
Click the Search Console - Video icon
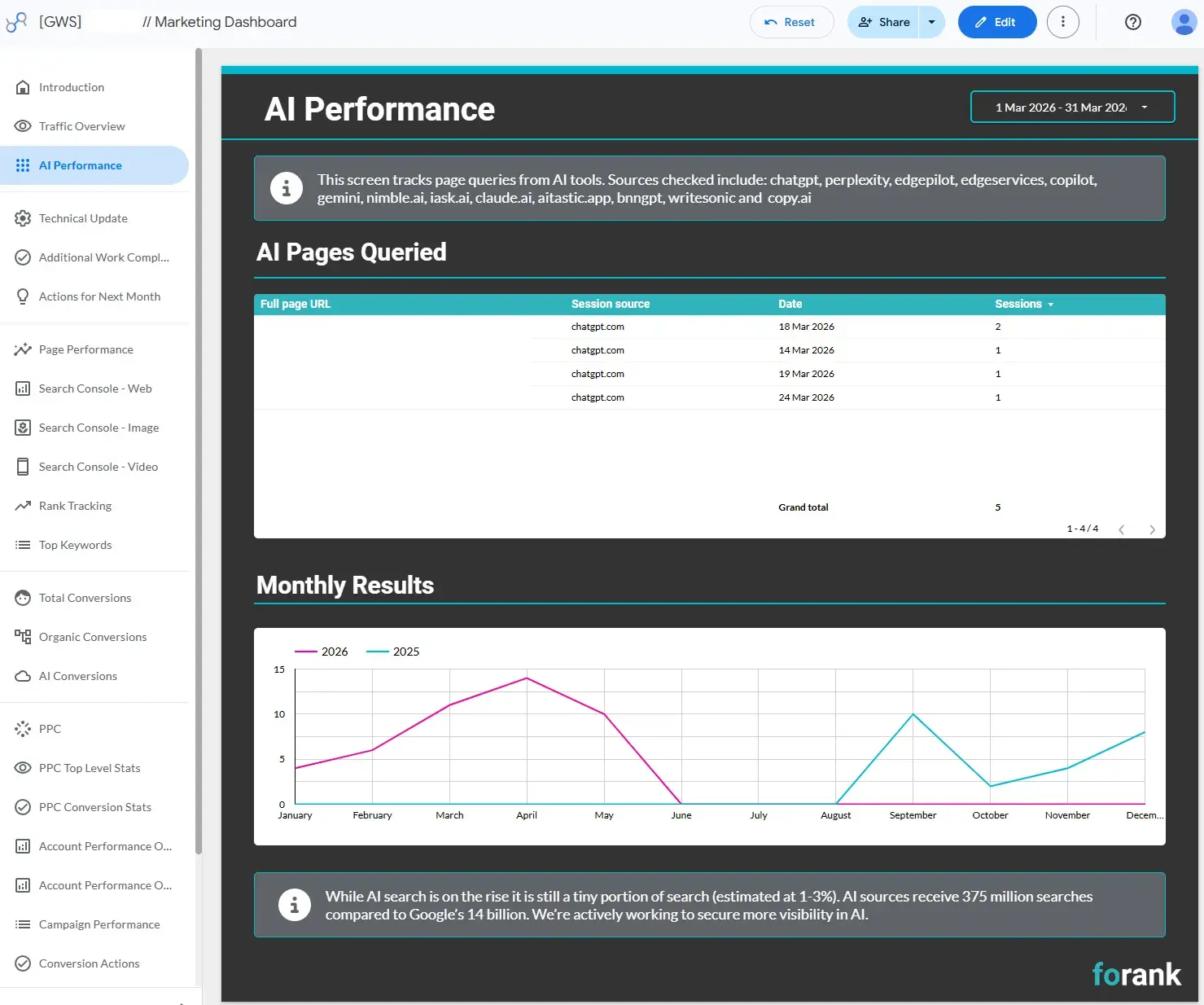[x=23, y=467]
